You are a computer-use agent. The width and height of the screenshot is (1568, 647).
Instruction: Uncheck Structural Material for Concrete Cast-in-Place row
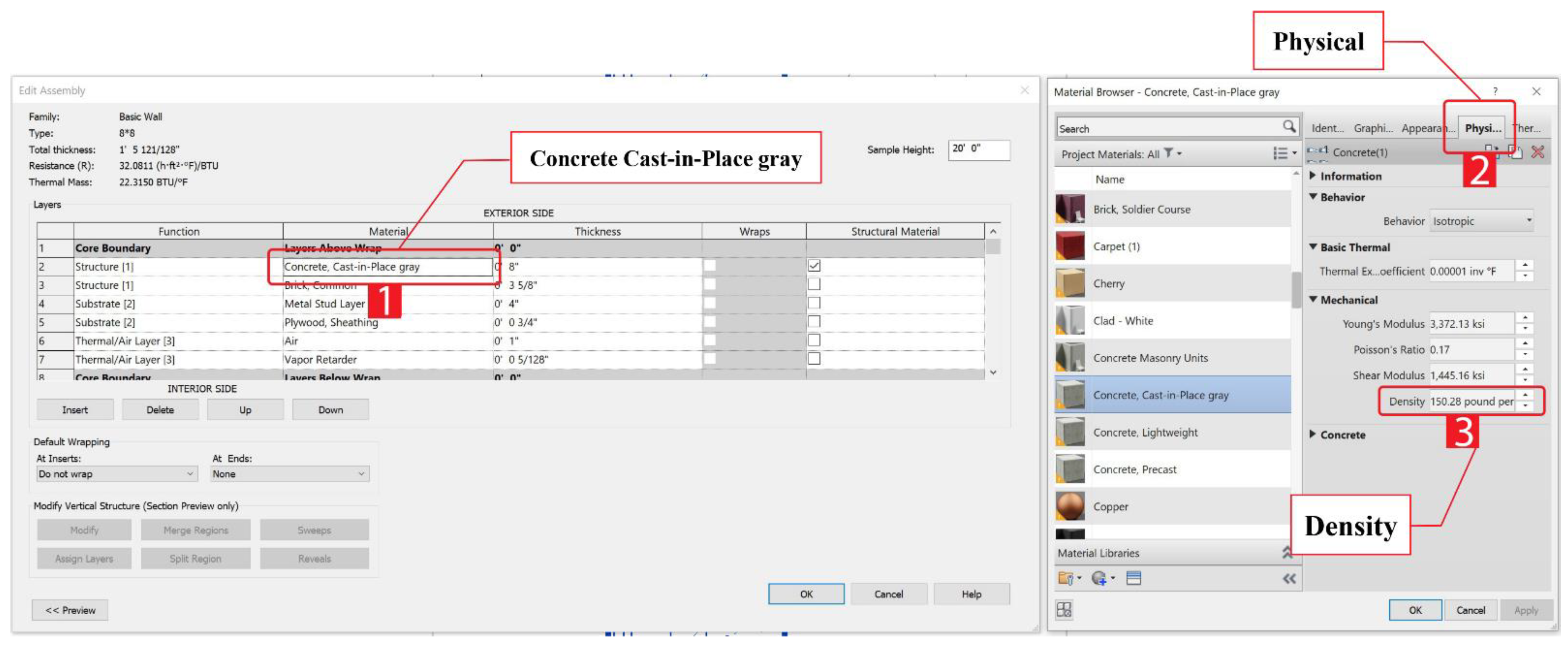tap(814, 265)
